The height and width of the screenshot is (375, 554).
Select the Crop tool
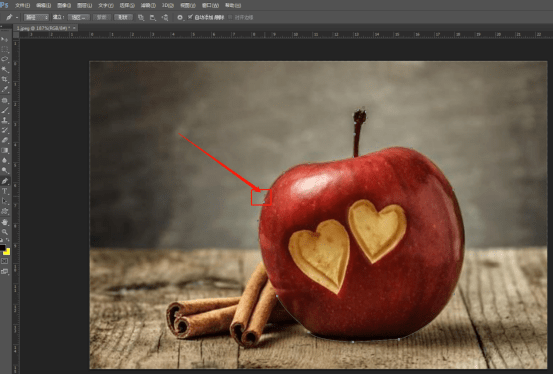[x=5, y=80]
